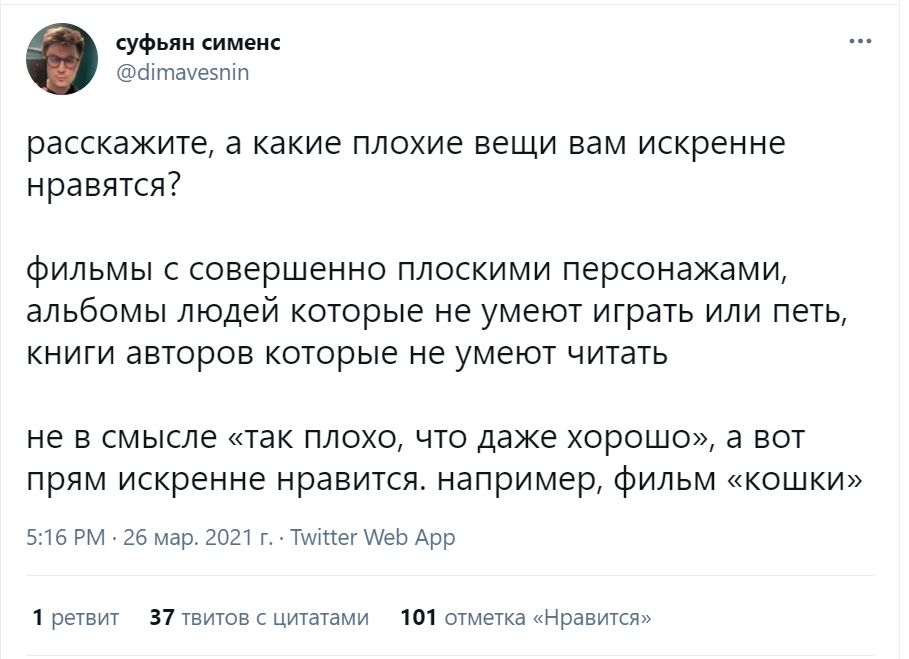Viewport: 909px width, 659px height.
Task: Open the three-dot more options menu
Action: point(859,42)
